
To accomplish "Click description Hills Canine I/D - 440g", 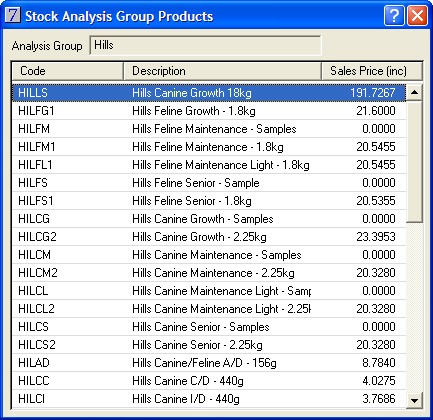I will 186,399.
